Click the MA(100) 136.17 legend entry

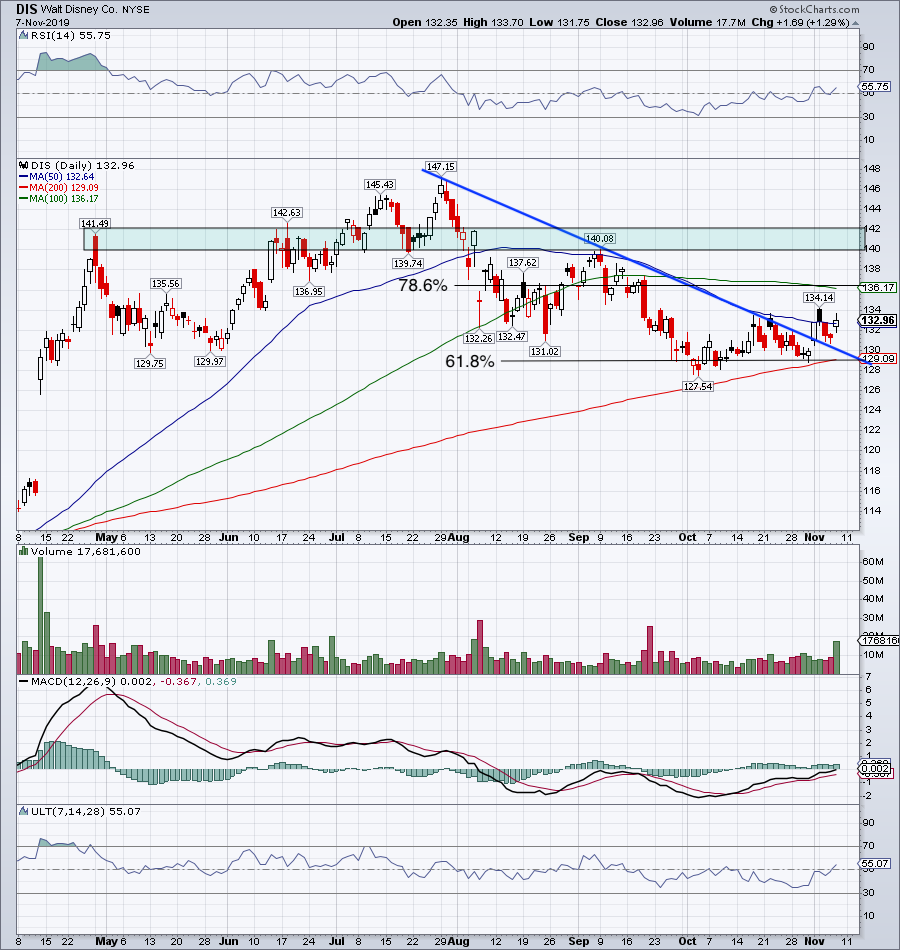pyautogui.click(x=58, y=199)
